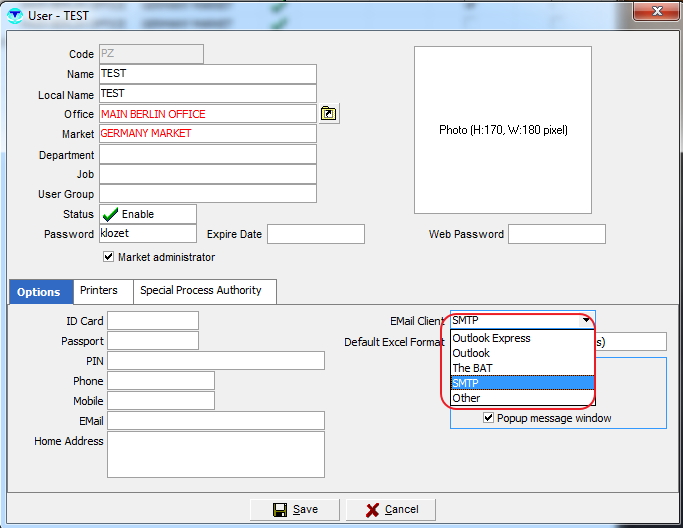Click the Cancel button
Screen dimensions: 683x528
pos(390,509)
